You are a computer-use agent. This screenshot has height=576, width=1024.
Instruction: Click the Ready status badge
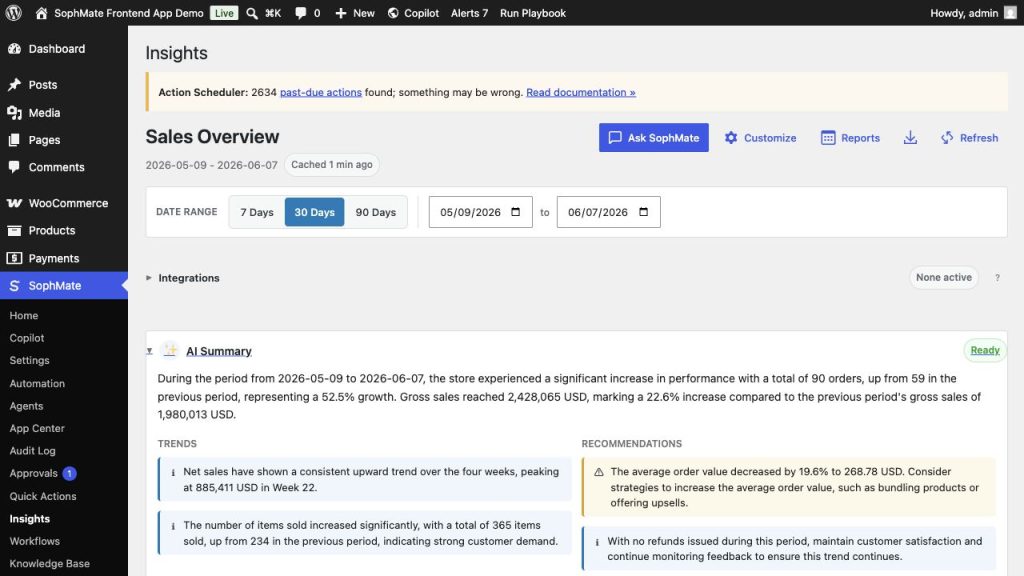pos(985,351)
